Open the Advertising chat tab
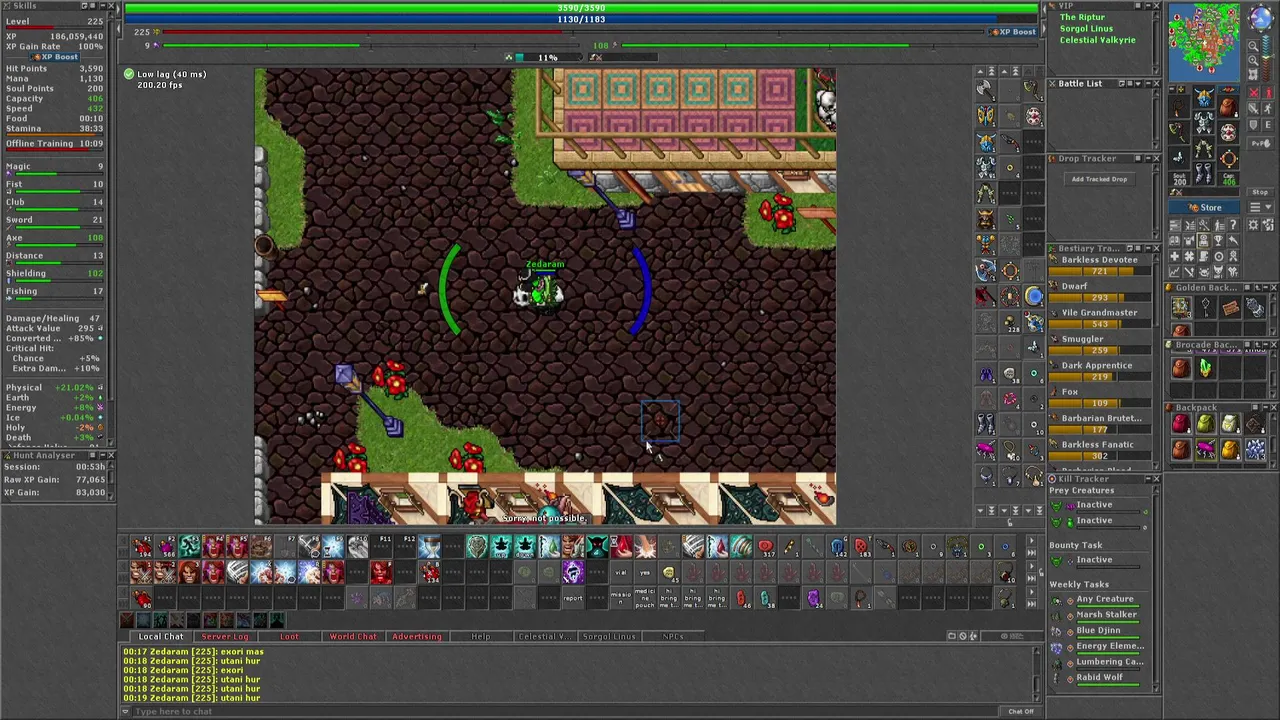The height and width of the screenshot is (720, 1280). click(417, 636)
